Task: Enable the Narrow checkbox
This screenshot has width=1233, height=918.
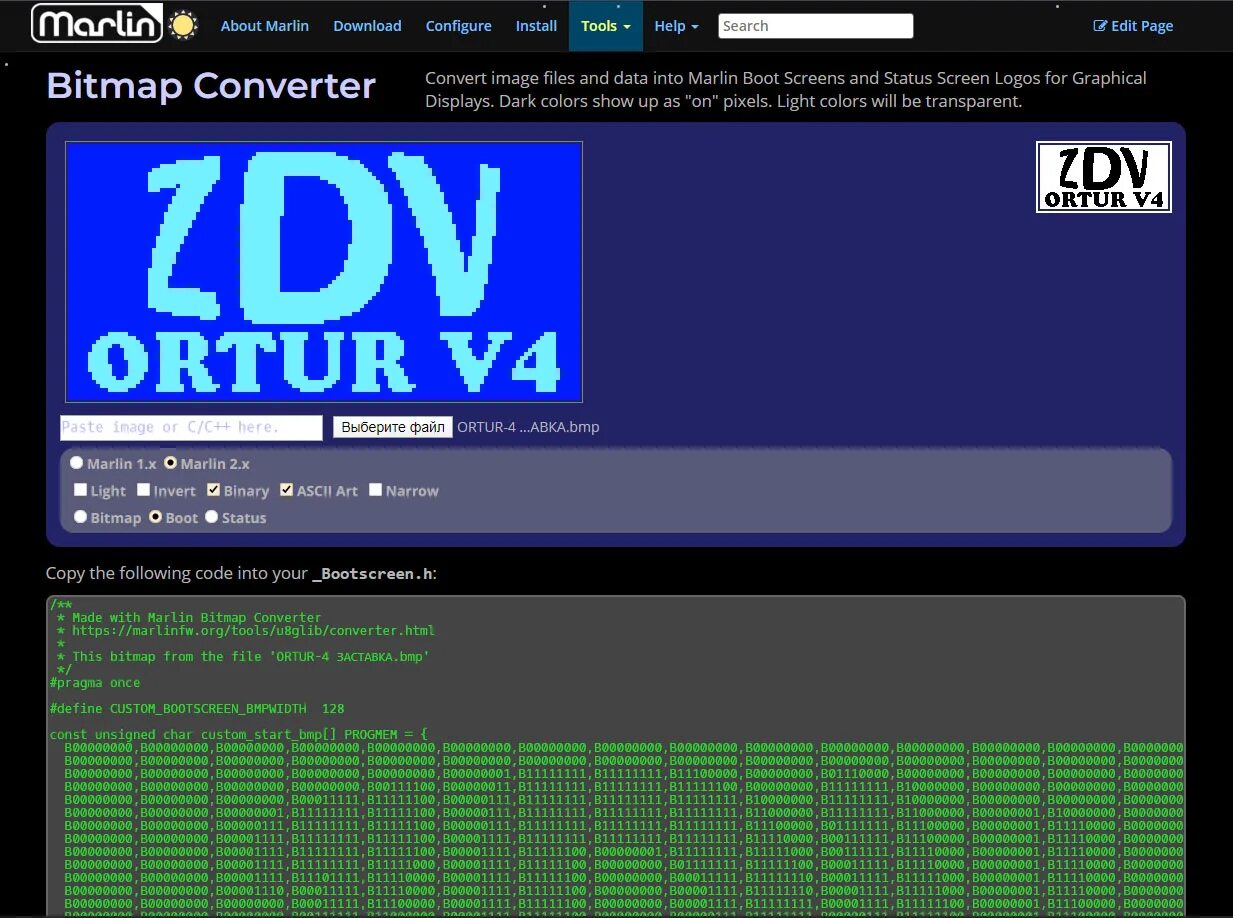Action: (376, 490)
